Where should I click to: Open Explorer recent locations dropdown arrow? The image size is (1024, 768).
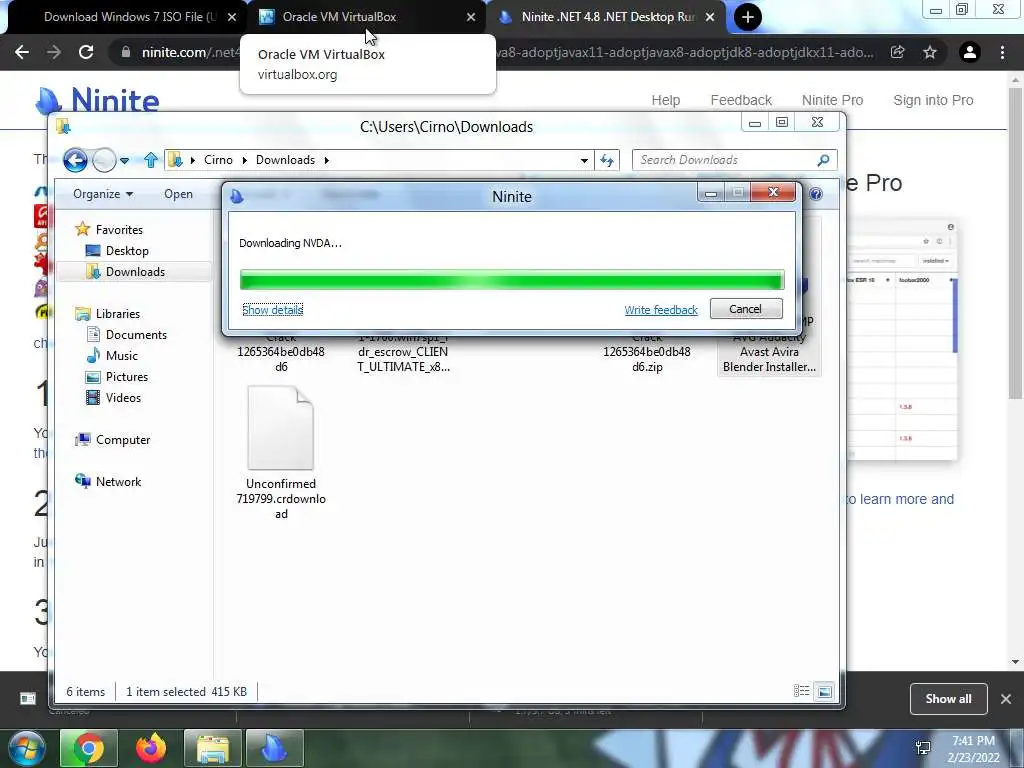(124, 160)
